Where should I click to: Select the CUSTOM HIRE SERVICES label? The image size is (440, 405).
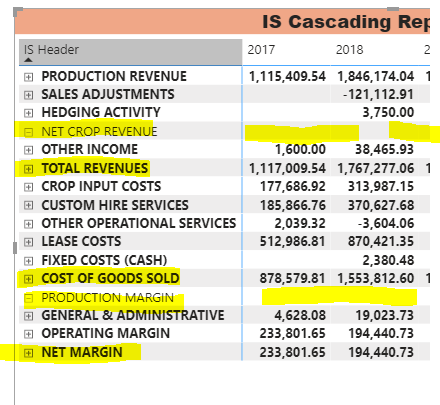(115, 205)
